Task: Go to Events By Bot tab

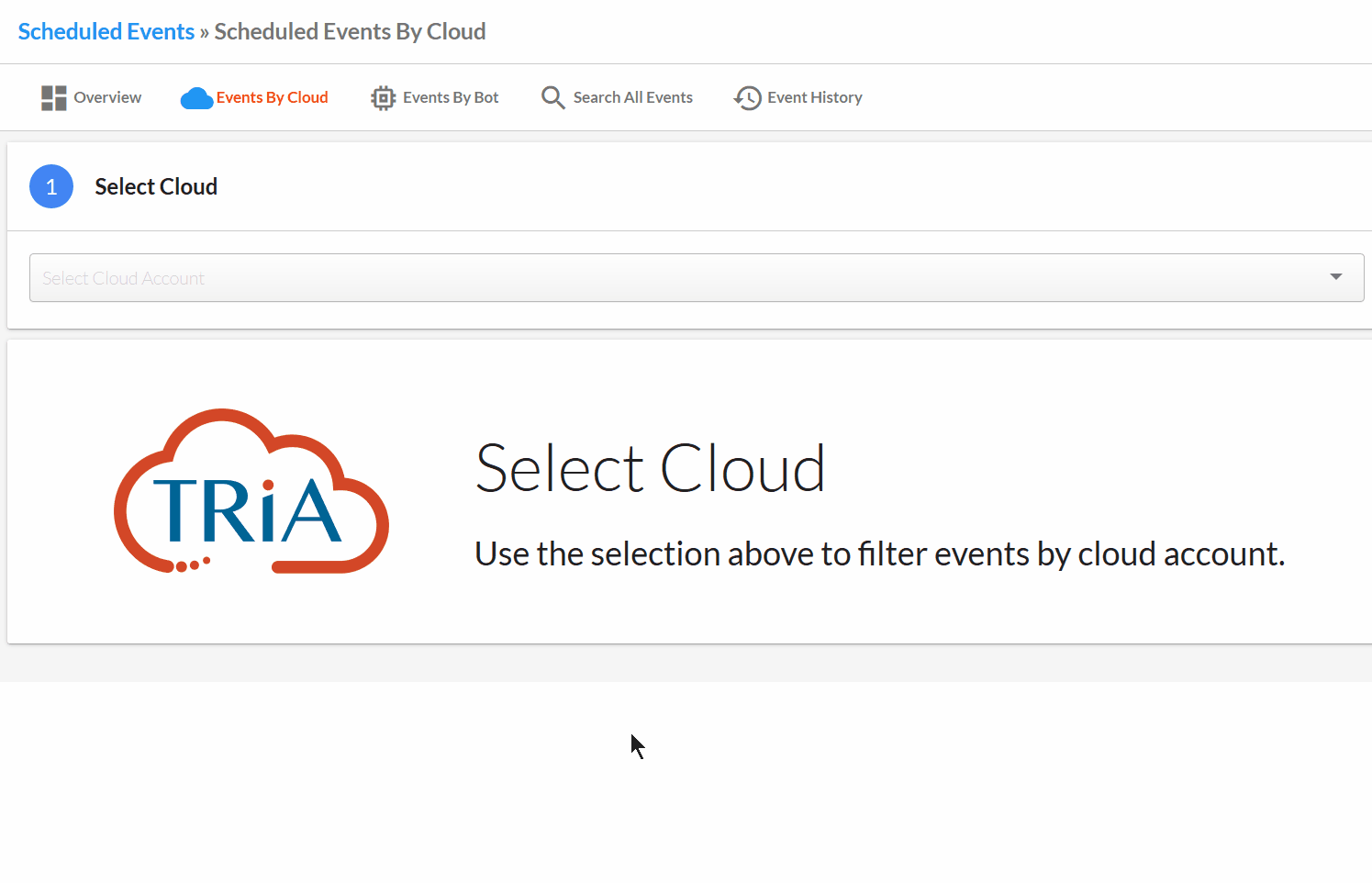Action: [435, 97]
